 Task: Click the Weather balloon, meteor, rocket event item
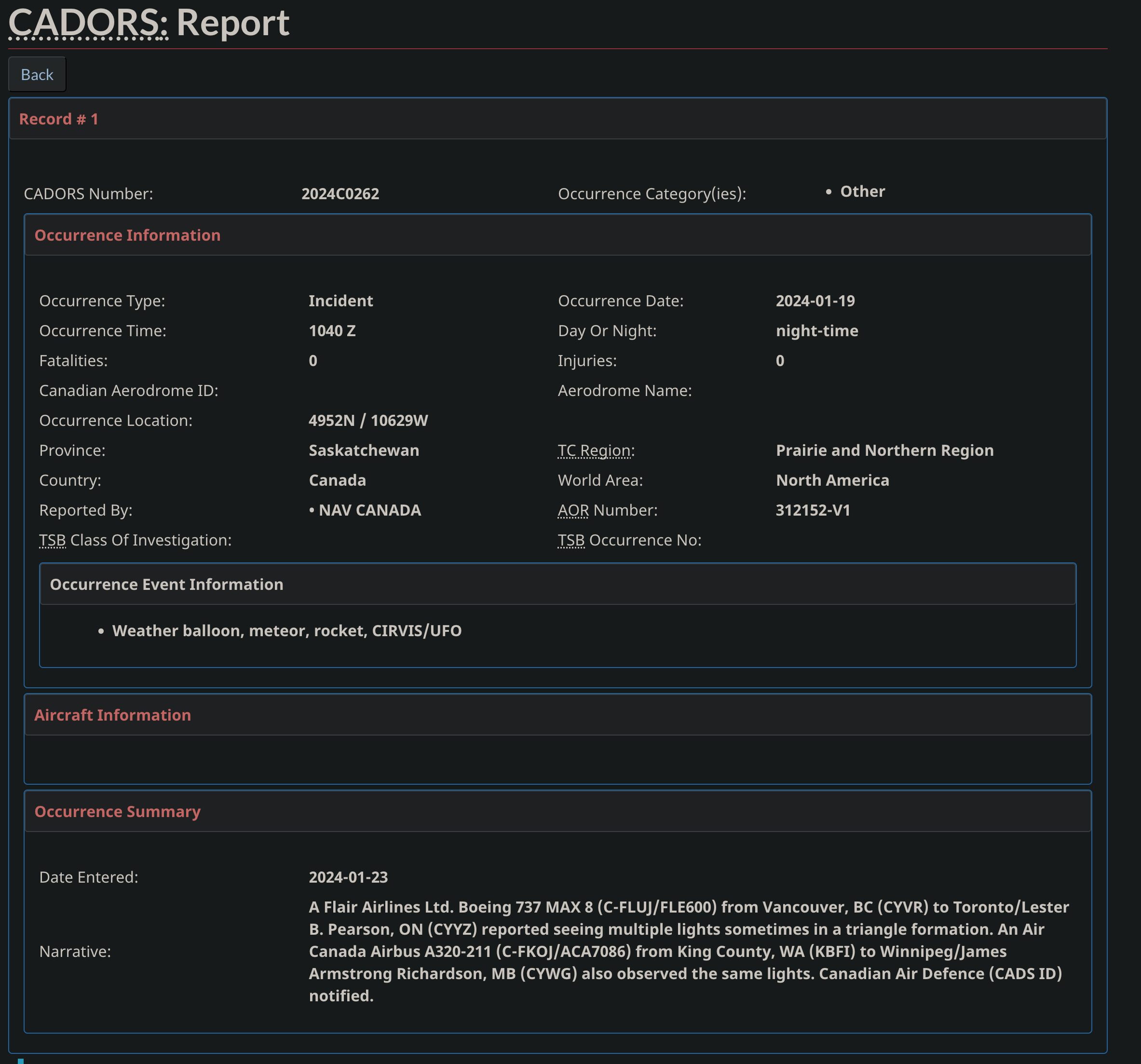[286, 631]
